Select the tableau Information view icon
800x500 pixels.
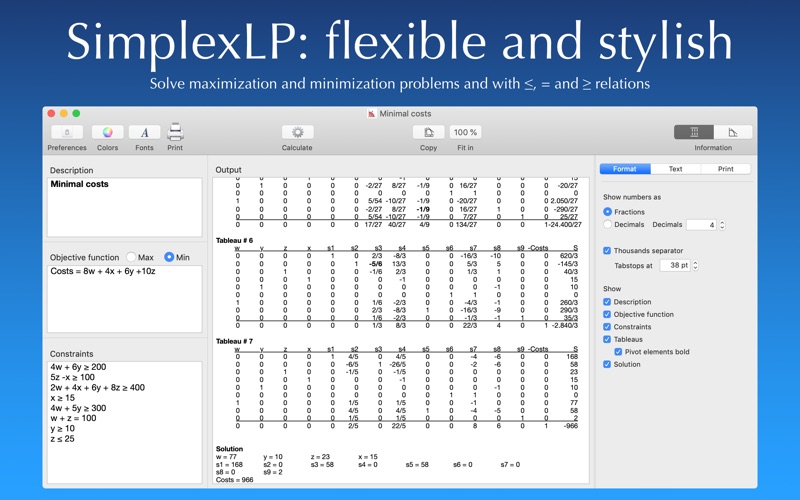point(694,132)
